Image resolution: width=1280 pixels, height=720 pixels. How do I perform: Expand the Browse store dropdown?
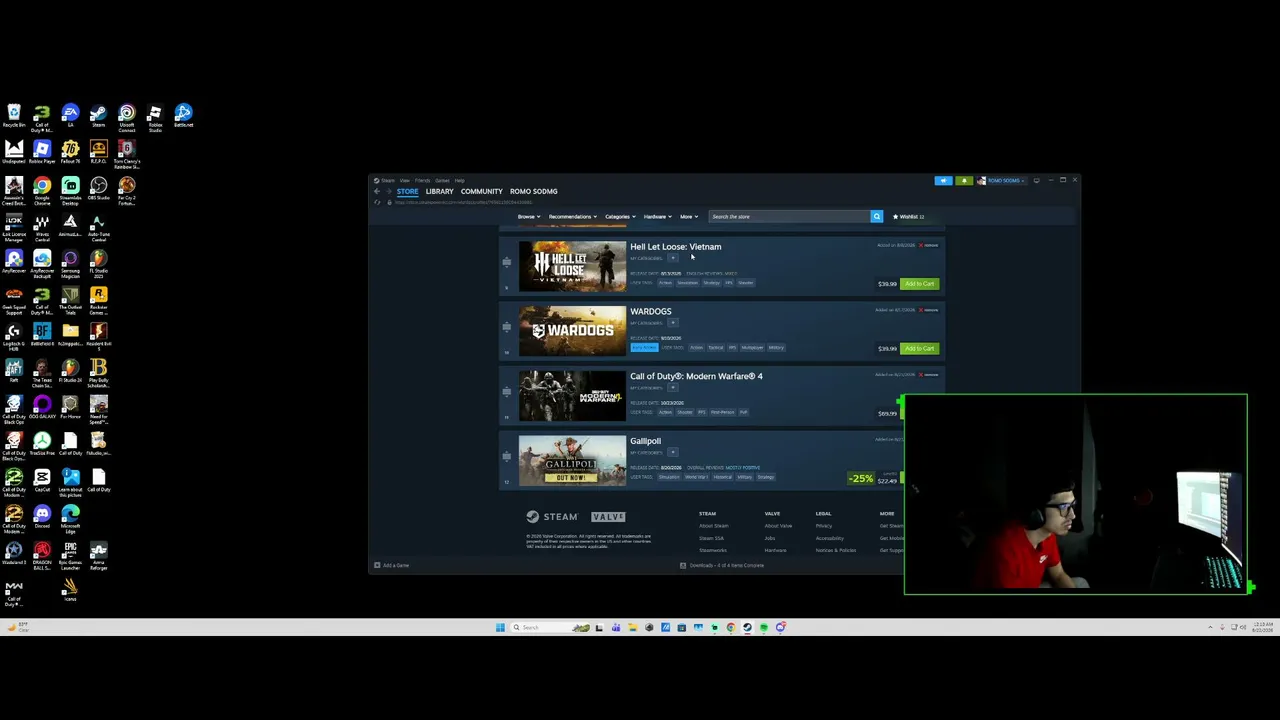pos(529,217)
